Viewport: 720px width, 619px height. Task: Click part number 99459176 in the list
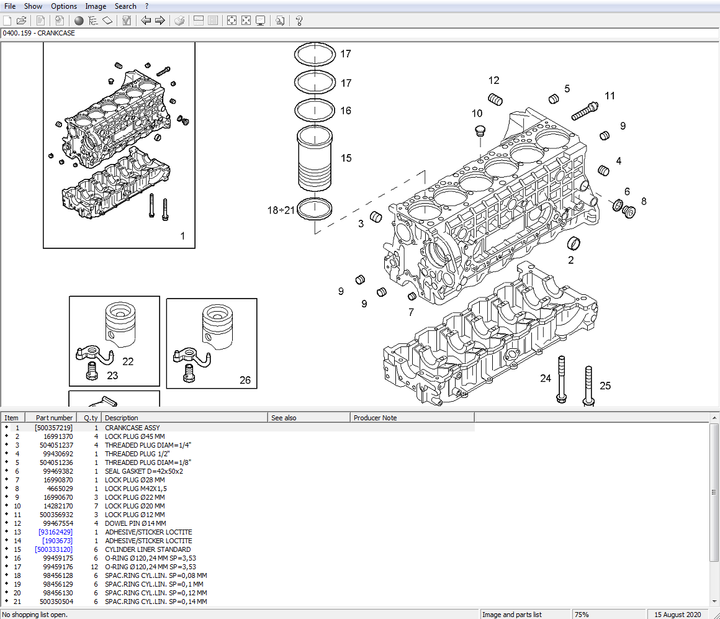(58, 567)
